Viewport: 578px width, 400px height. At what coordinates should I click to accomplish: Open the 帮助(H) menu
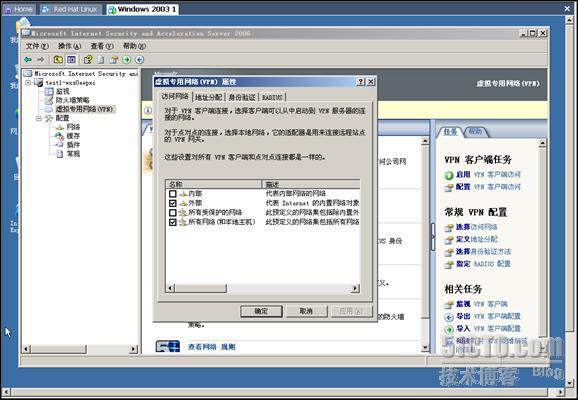135,46
